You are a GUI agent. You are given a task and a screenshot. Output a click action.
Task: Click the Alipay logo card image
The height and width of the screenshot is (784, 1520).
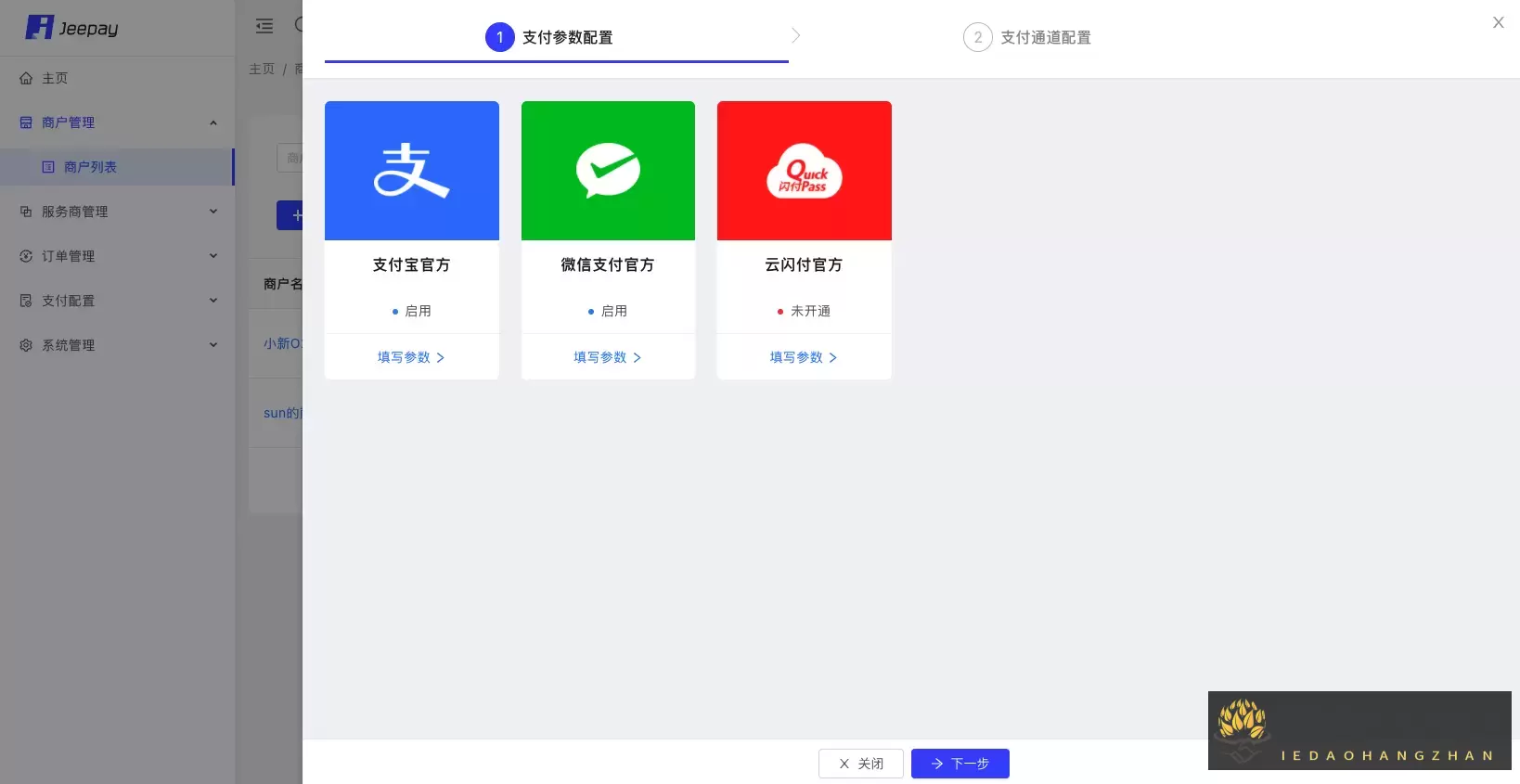[x=412, y=171]
